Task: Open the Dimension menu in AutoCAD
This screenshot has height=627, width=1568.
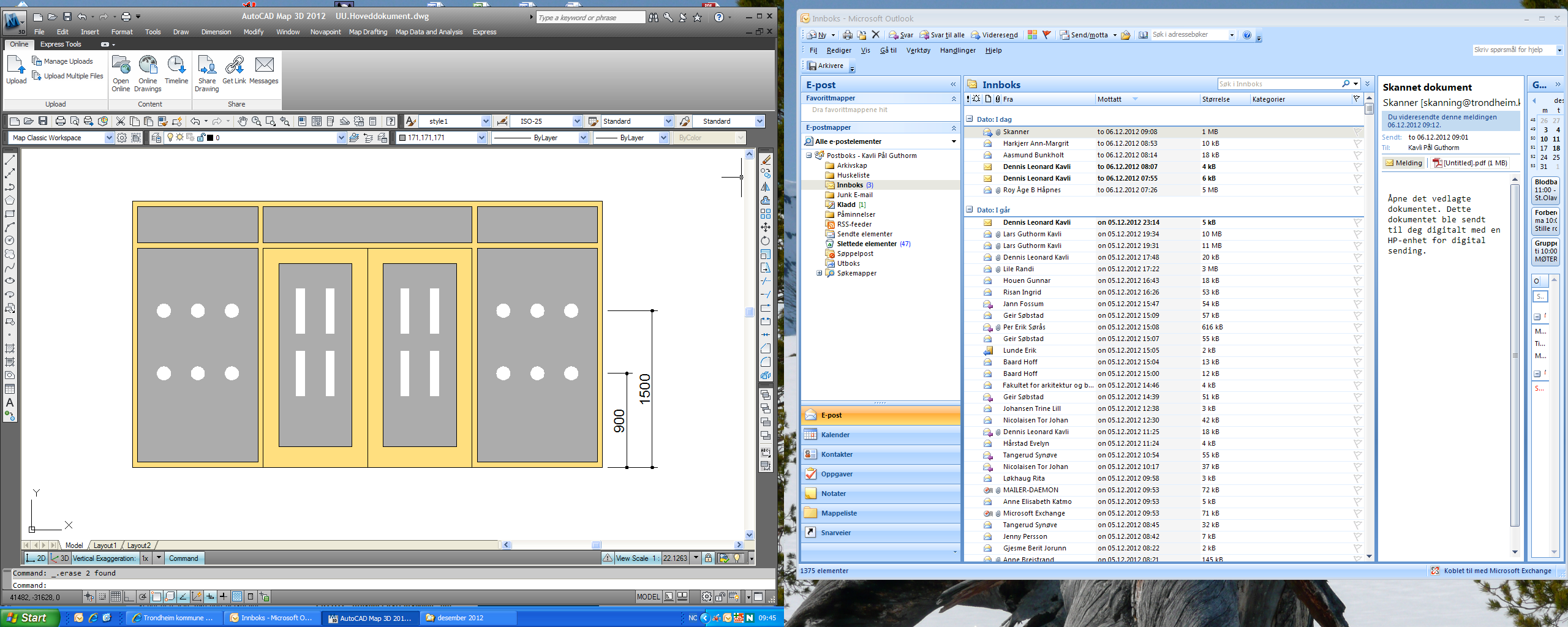Action: pyautogui.click(x=216, y=32)
